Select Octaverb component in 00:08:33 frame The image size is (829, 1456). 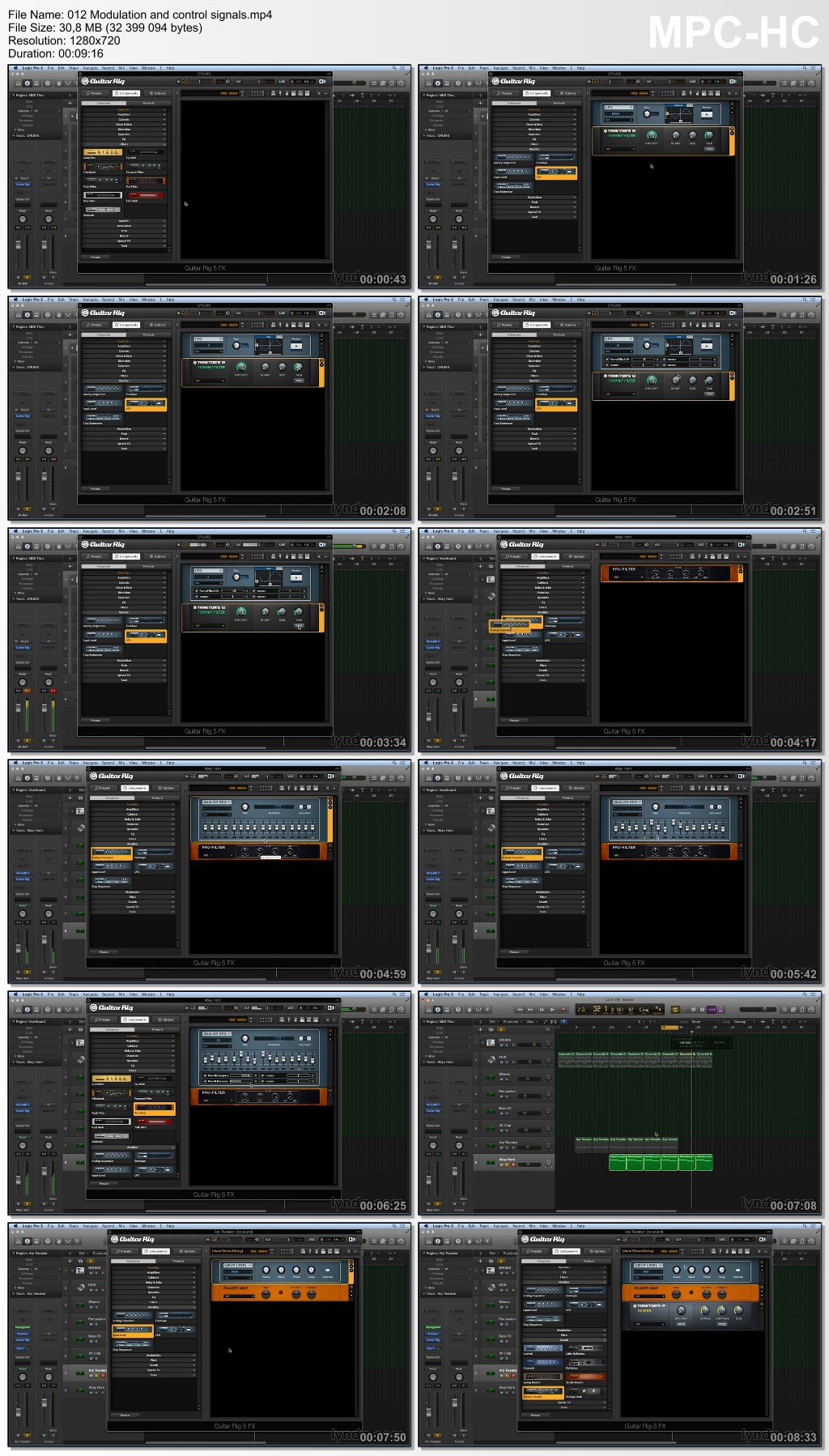click(x=543, y=1364)
